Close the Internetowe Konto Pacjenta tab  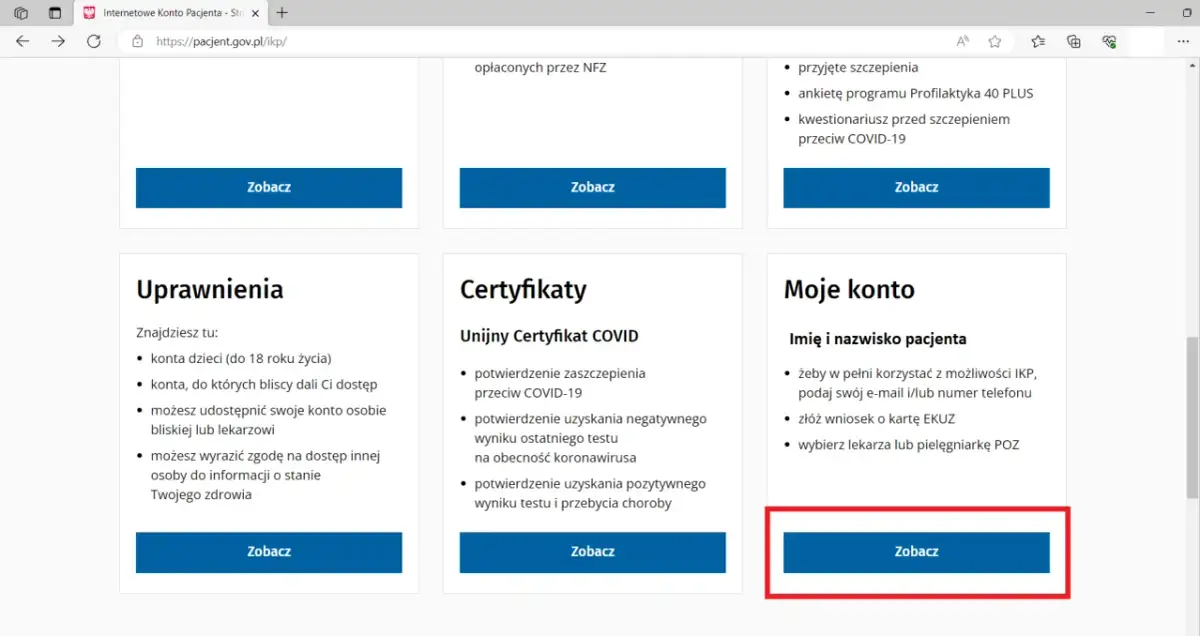(254, 13)
